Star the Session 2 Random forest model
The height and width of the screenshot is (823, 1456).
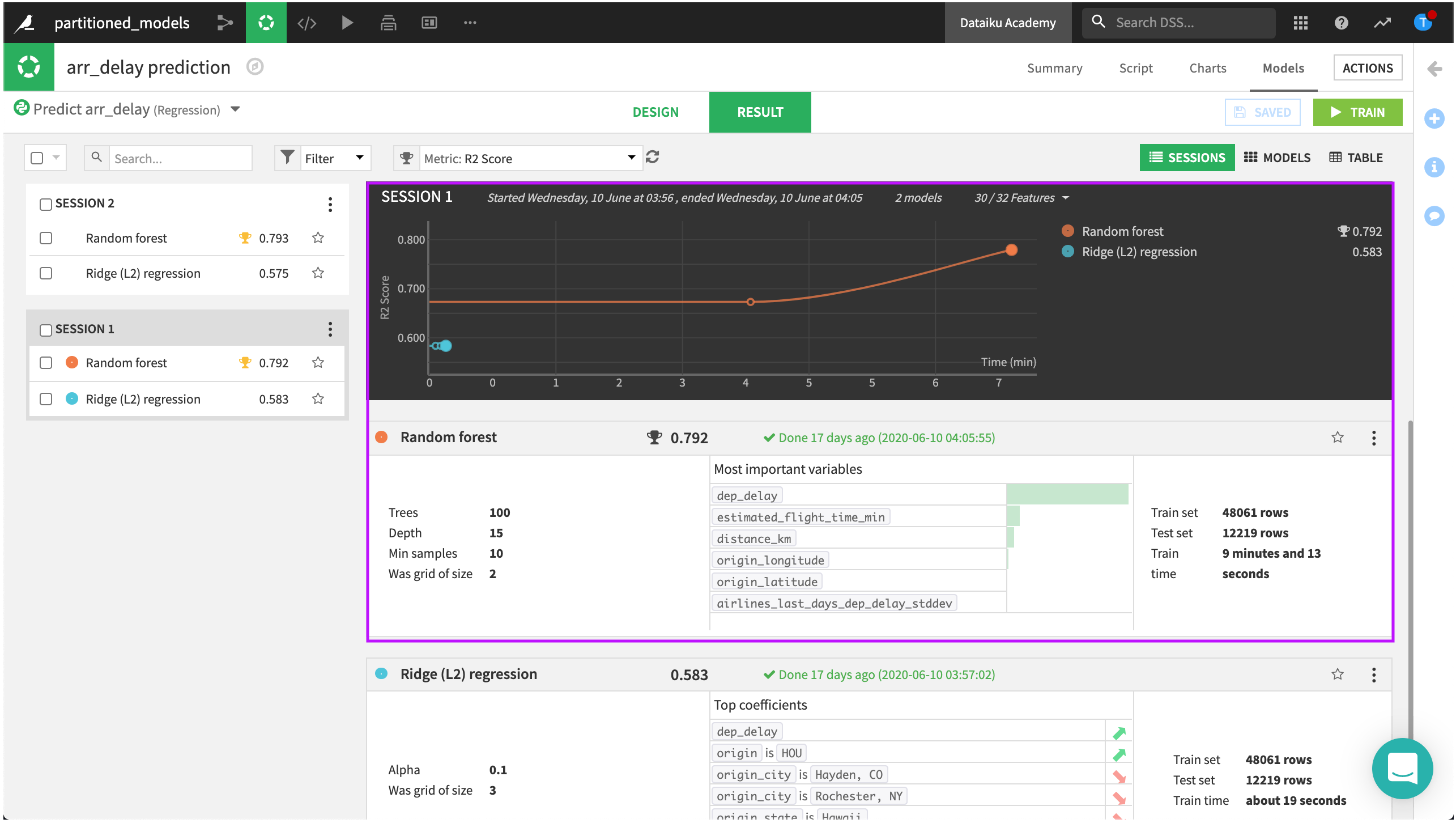pos(318,238)
